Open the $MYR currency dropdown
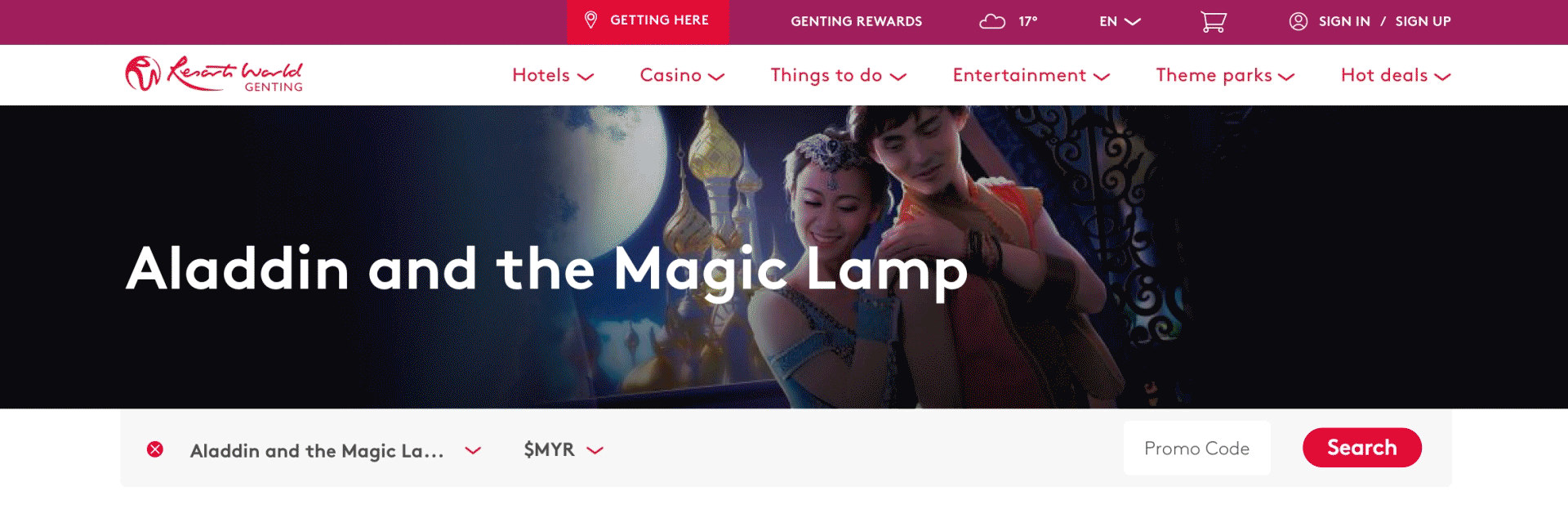The width and height of the screenshot is (1568, 509). (563, 449)
